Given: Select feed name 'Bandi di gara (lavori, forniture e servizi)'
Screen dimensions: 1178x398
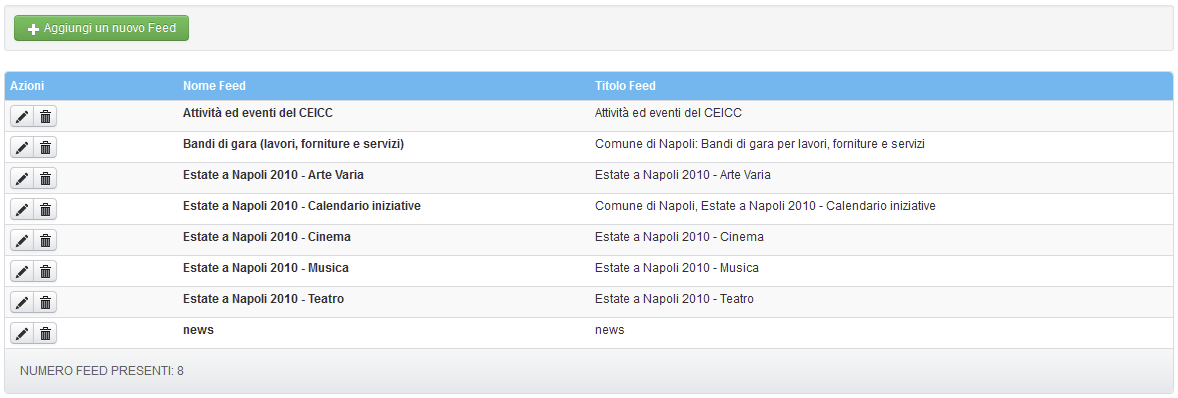Looking at the screenshot, I should click(293, 143).
